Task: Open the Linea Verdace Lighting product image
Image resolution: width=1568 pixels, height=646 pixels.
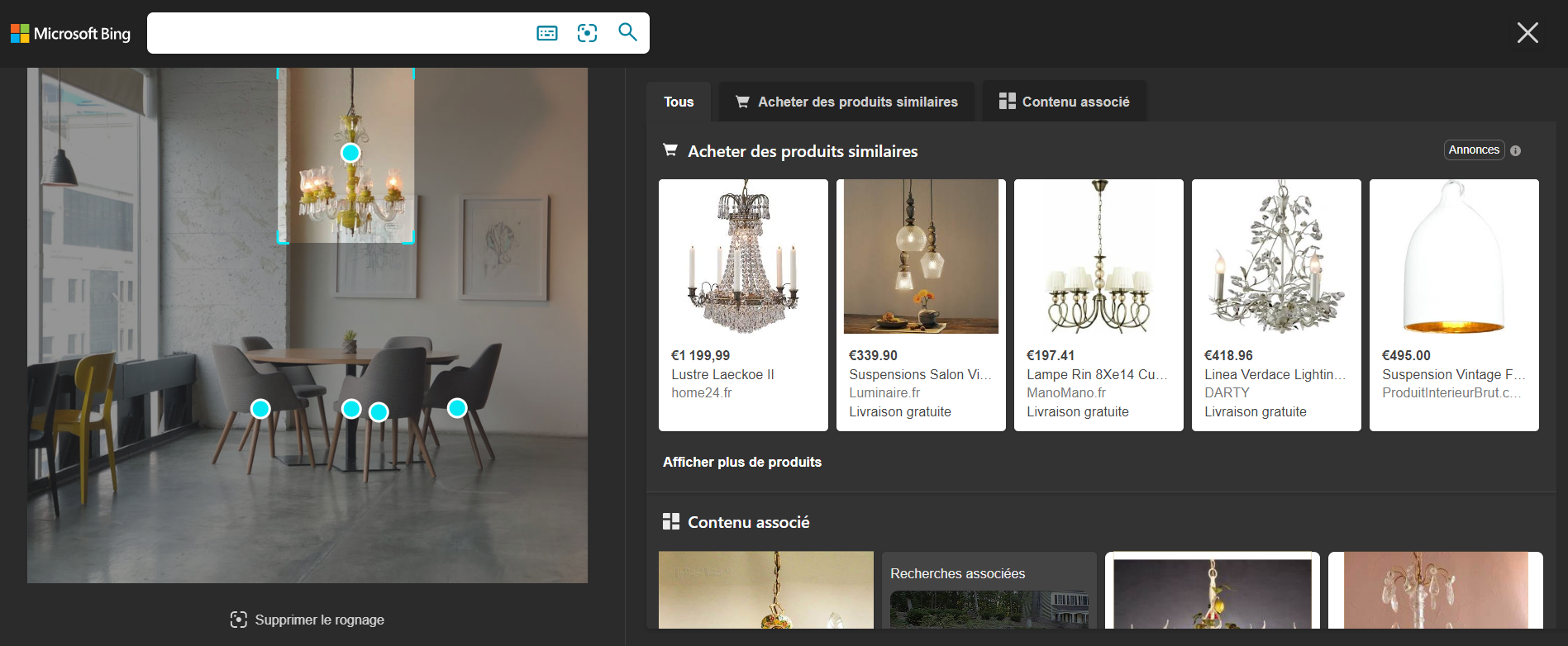Action: point(1276,257)
